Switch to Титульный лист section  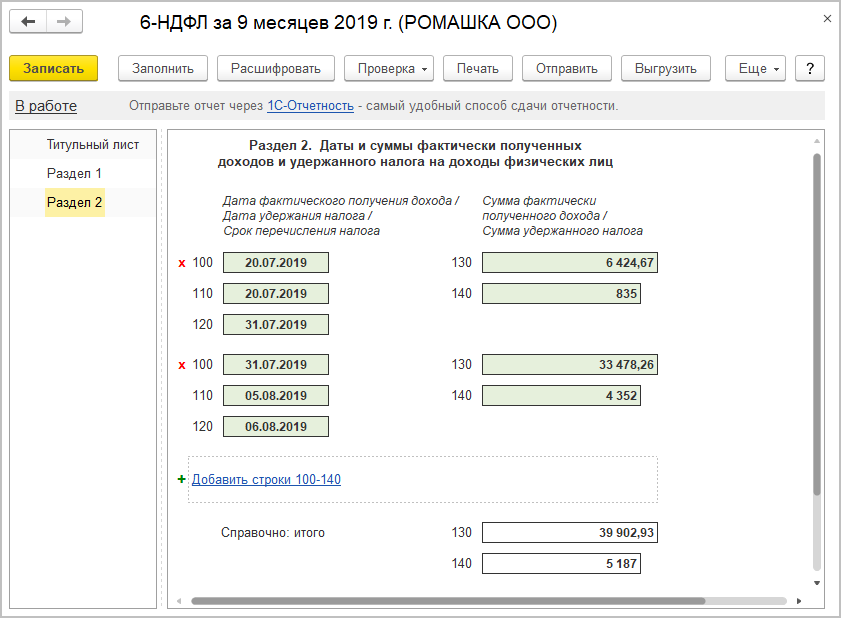coord(93,145)
